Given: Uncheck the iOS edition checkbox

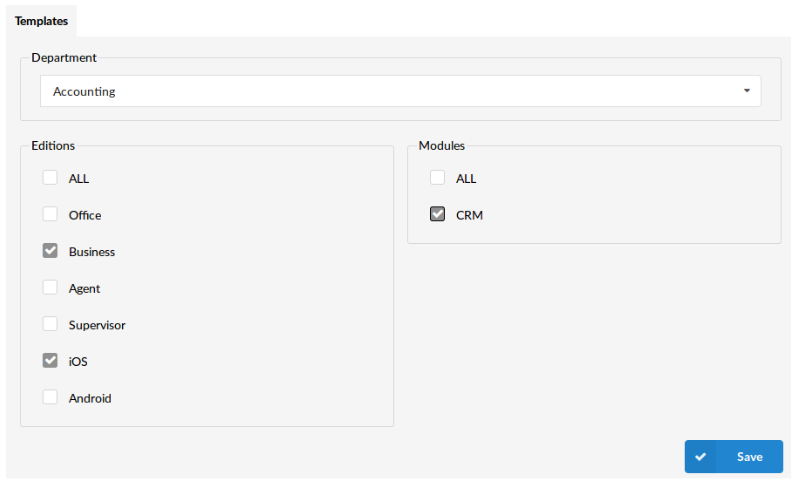Looking at the screenshot, I should point(50,360).
